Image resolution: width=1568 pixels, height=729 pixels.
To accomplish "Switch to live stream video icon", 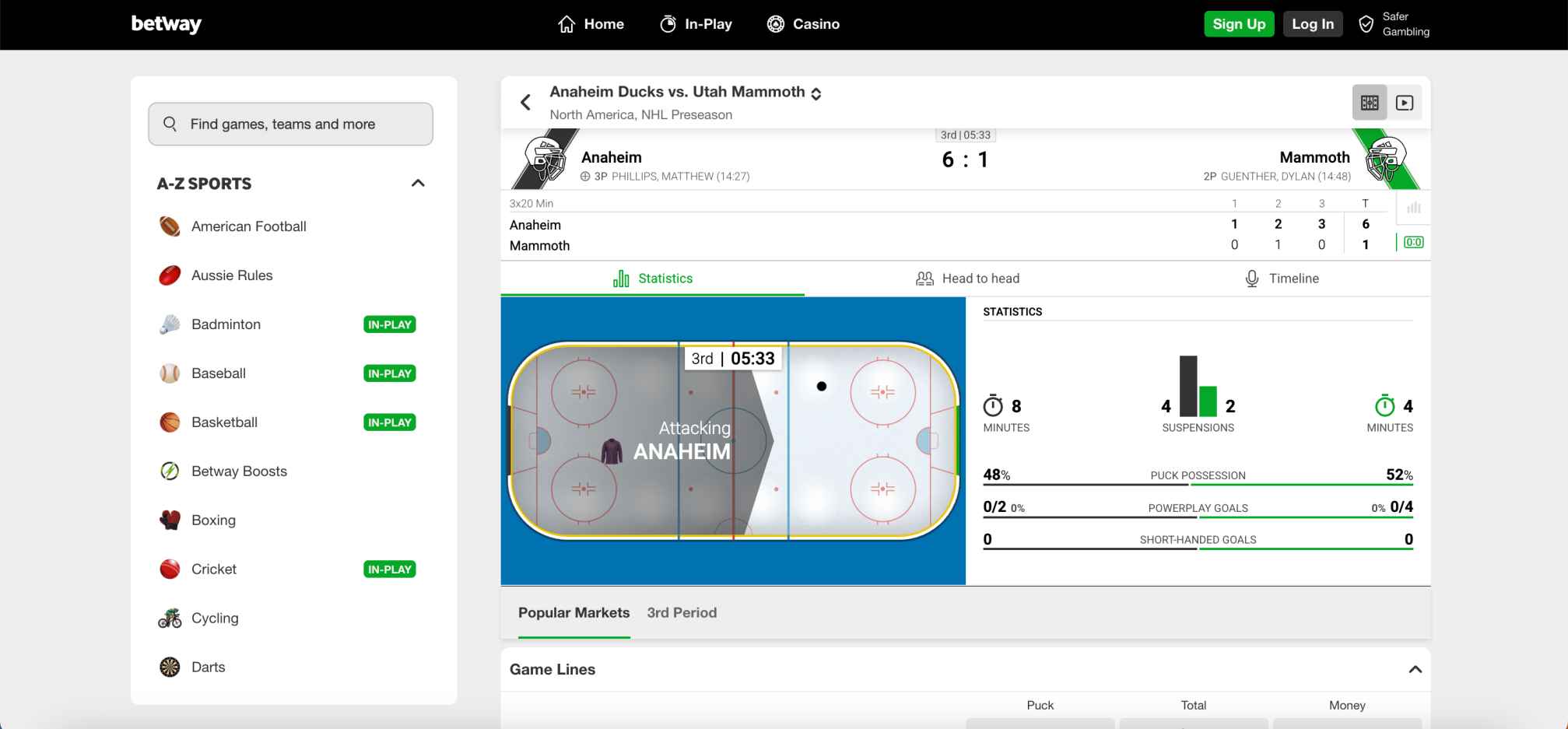I will coord(1405,103).
